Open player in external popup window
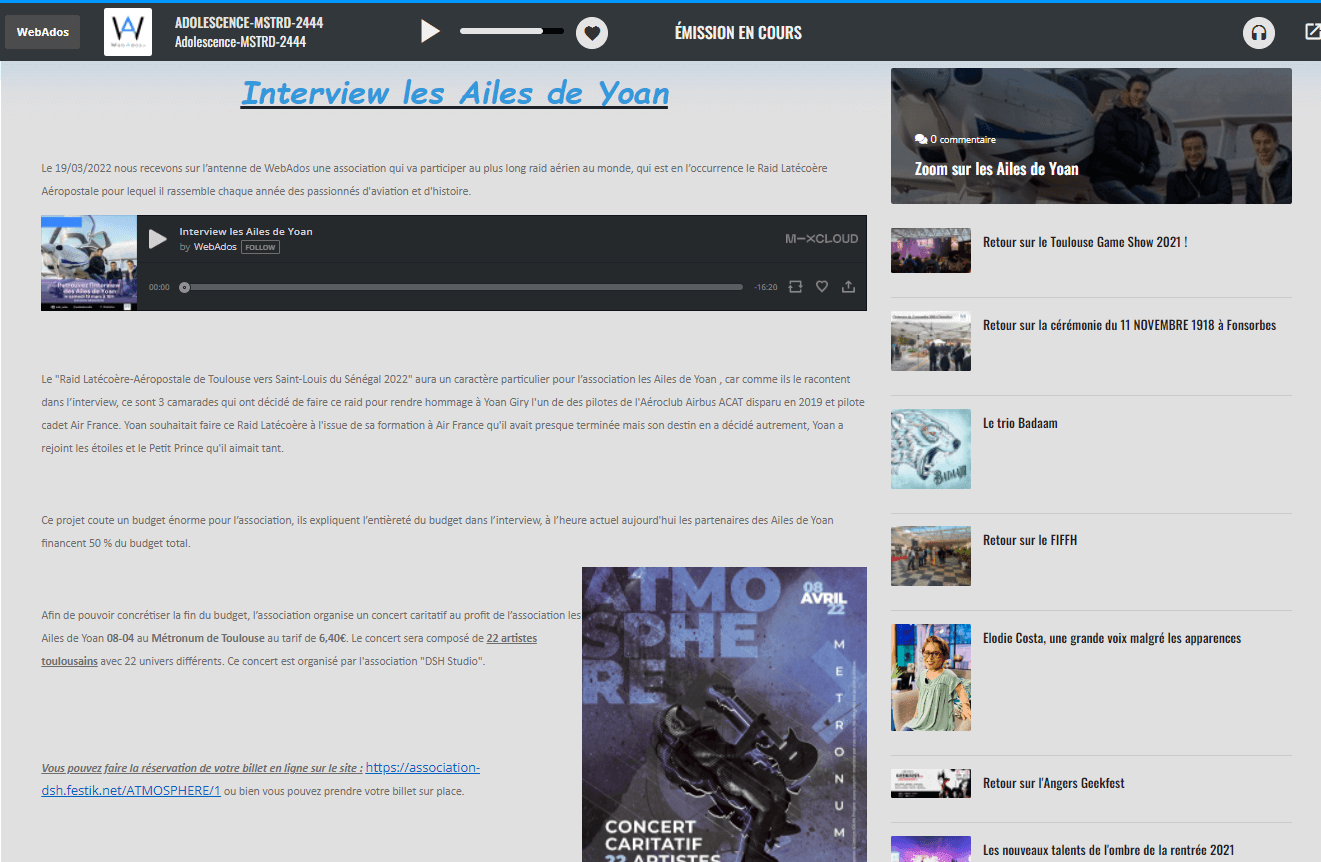 [x=1312, y=32]
